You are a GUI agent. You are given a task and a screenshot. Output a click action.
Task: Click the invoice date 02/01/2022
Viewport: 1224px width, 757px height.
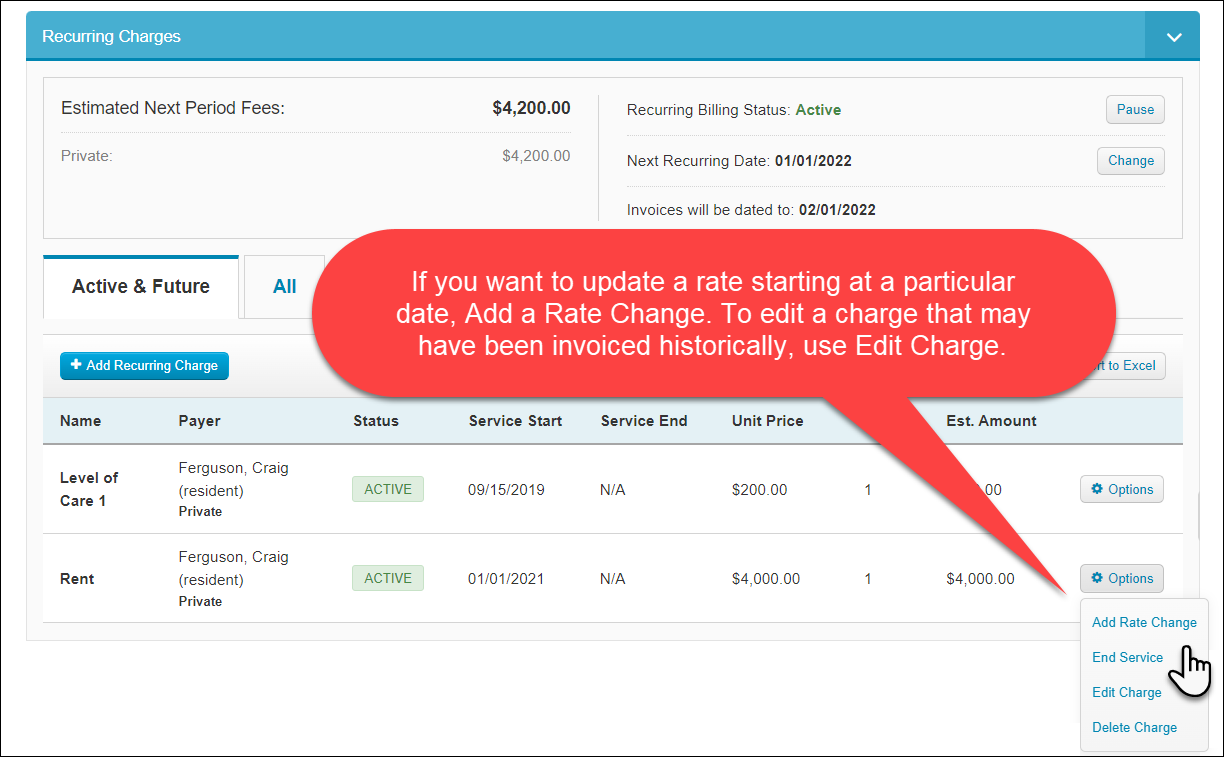pyautogui.click(x=837, y=210)
